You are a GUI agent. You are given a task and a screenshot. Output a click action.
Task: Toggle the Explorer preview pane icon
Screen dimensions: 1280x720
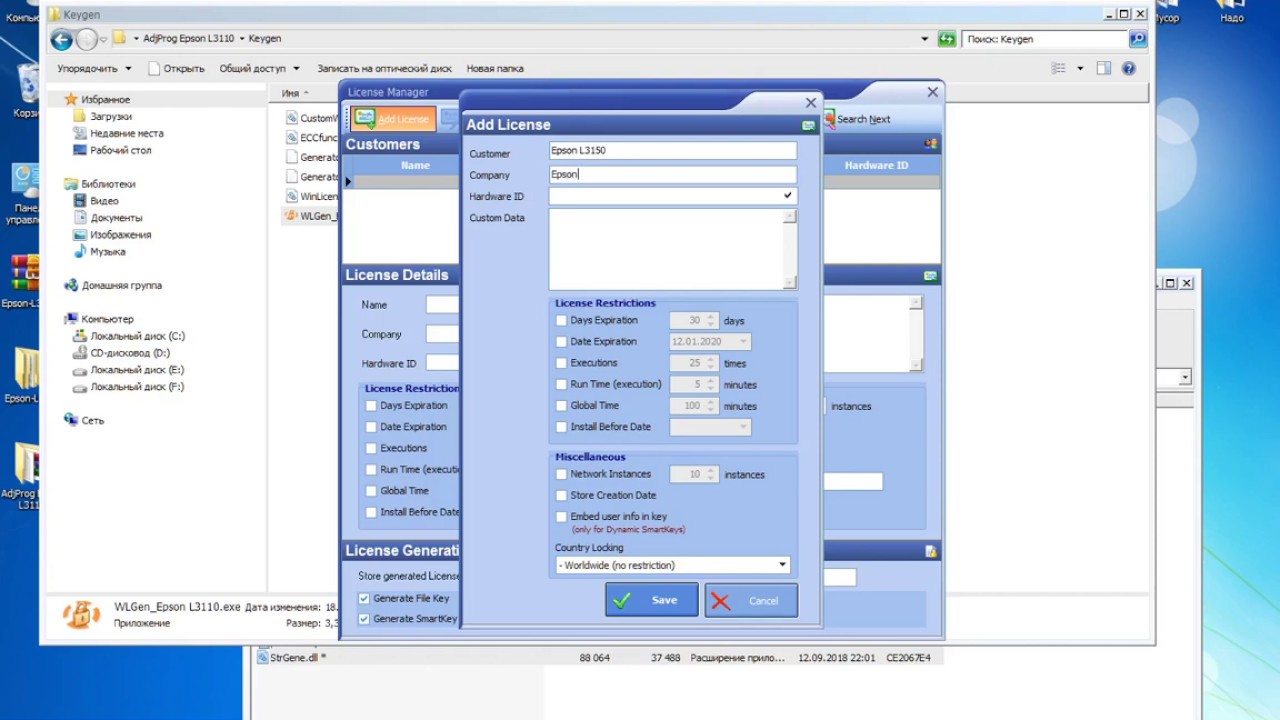(1104, 68)
